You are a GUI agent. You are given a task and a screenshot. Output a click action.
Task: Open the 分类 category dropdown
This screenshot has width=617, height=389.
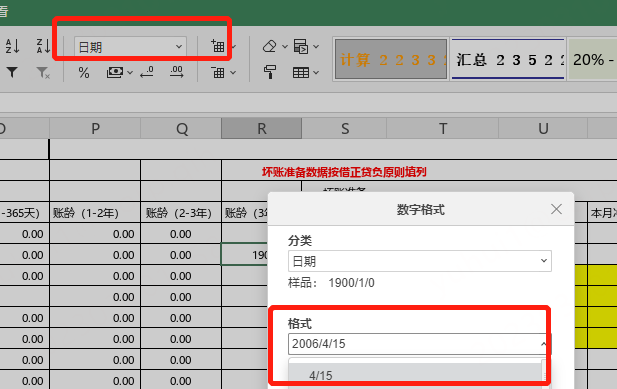420,261
